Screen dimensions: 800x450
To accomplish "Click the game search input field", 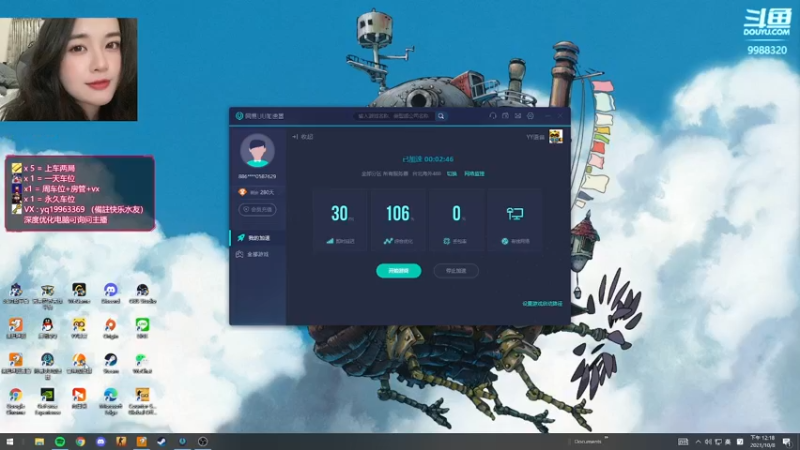I will tap(394, 116).
